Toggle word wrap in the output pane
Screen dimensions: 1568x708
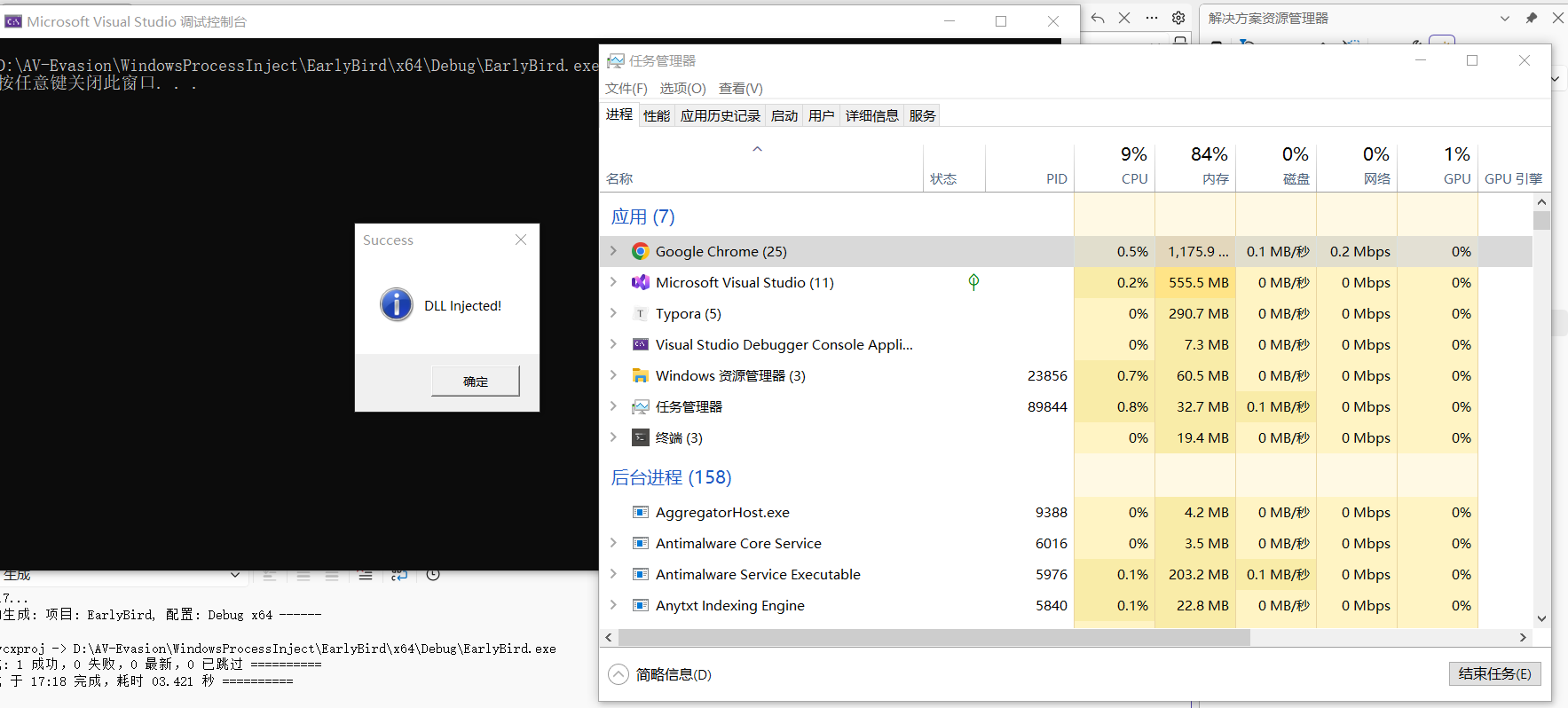399,575
